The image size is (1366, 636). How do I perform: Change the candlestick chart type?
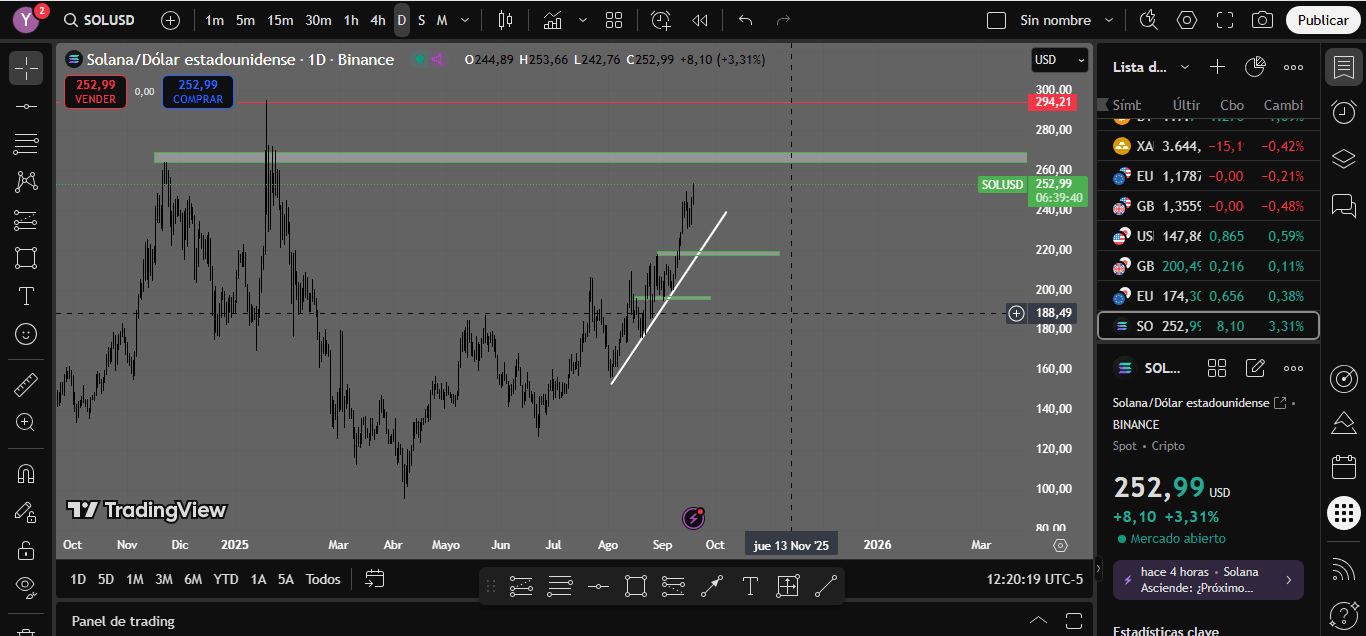505,20
